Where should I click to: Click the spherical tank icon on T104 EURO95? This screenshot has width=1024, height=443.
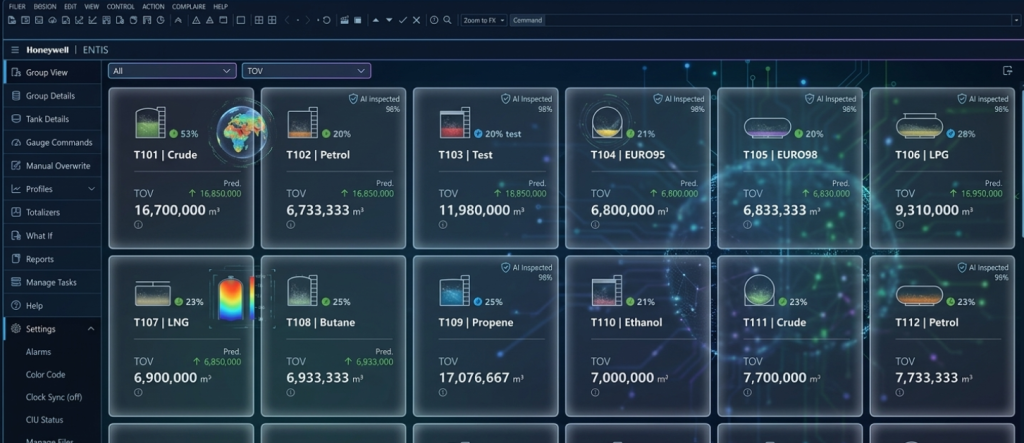(606, 121)
